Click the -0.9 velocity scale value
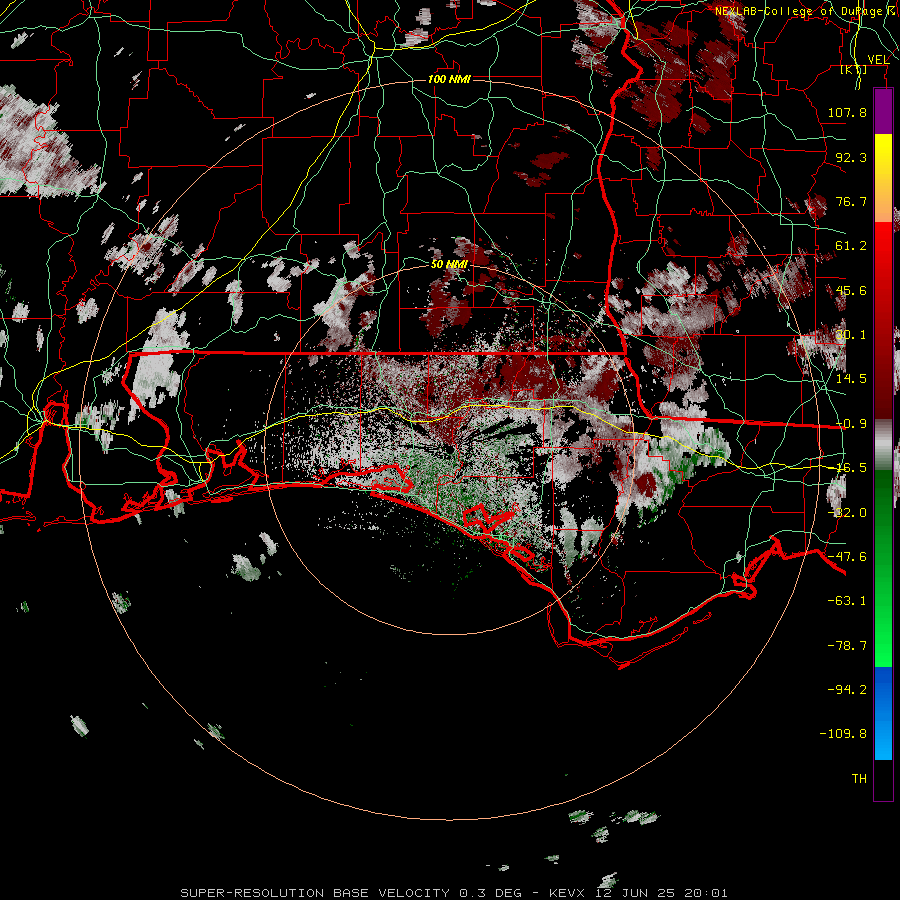Viewport: 900px width, 900px height. [851, 424]
